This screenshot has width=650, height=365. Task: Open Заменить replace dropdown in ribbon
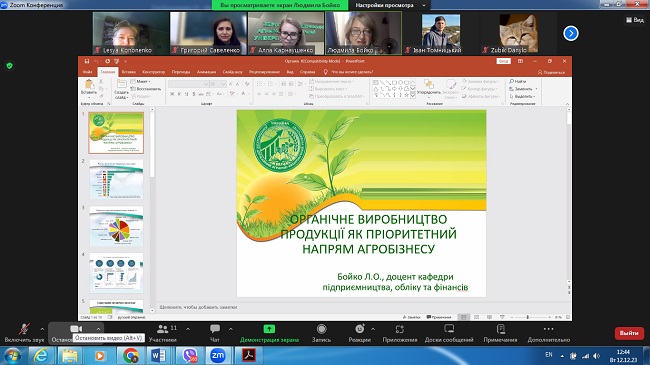click(x=523, y=89)
